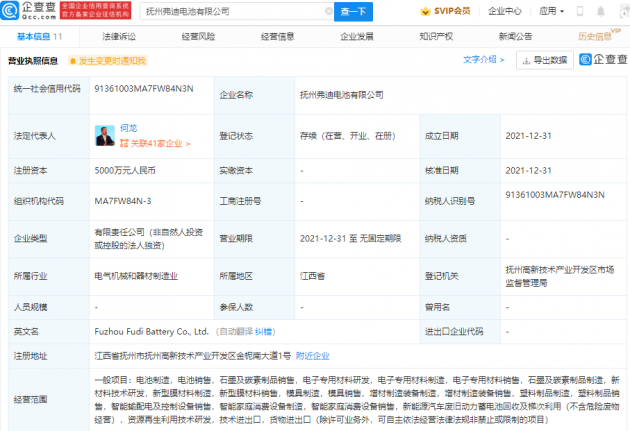630x431 pixels.
Task: Click the SVIP crown icon
Action: tap(425, 11)
